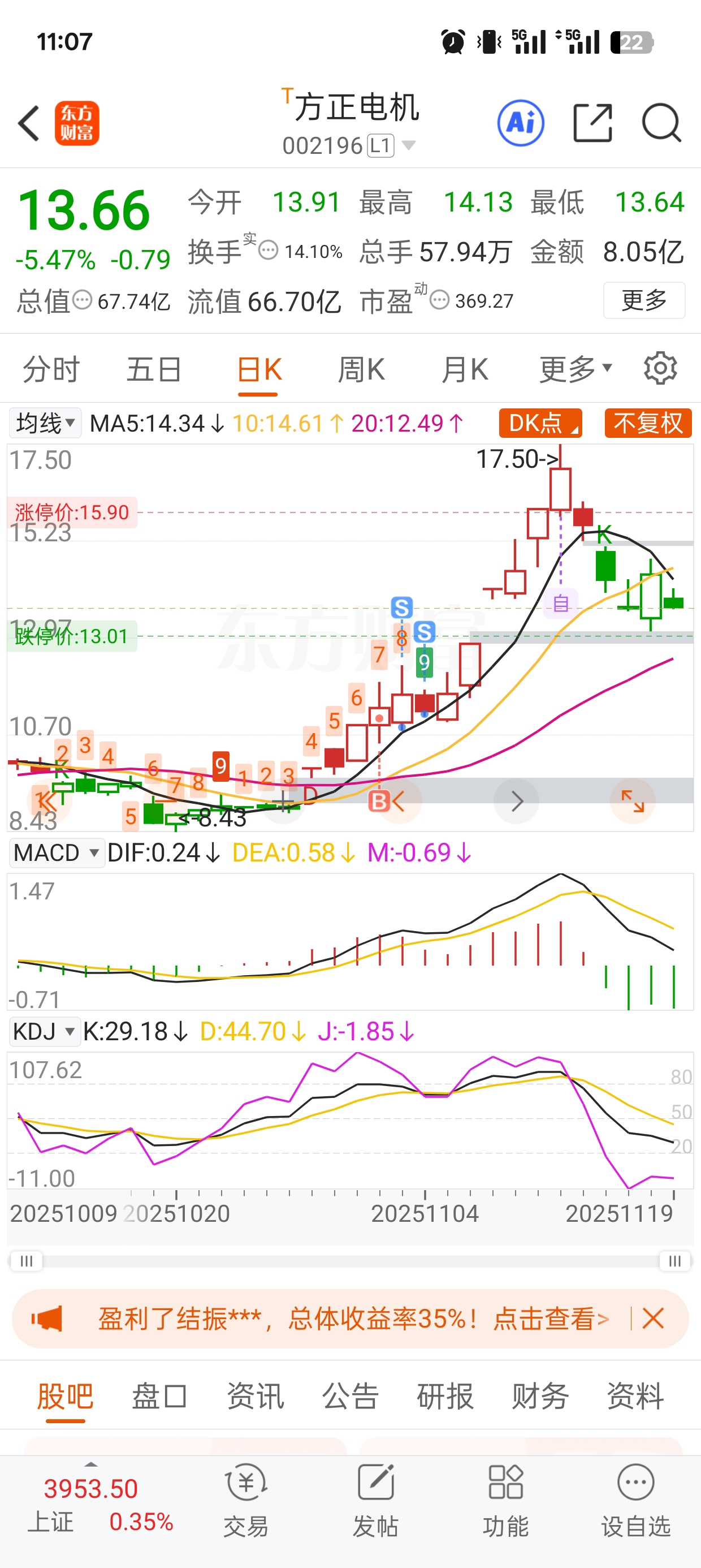
Task: Tap the 17.50 high price label
Action: tap(517, 459)
